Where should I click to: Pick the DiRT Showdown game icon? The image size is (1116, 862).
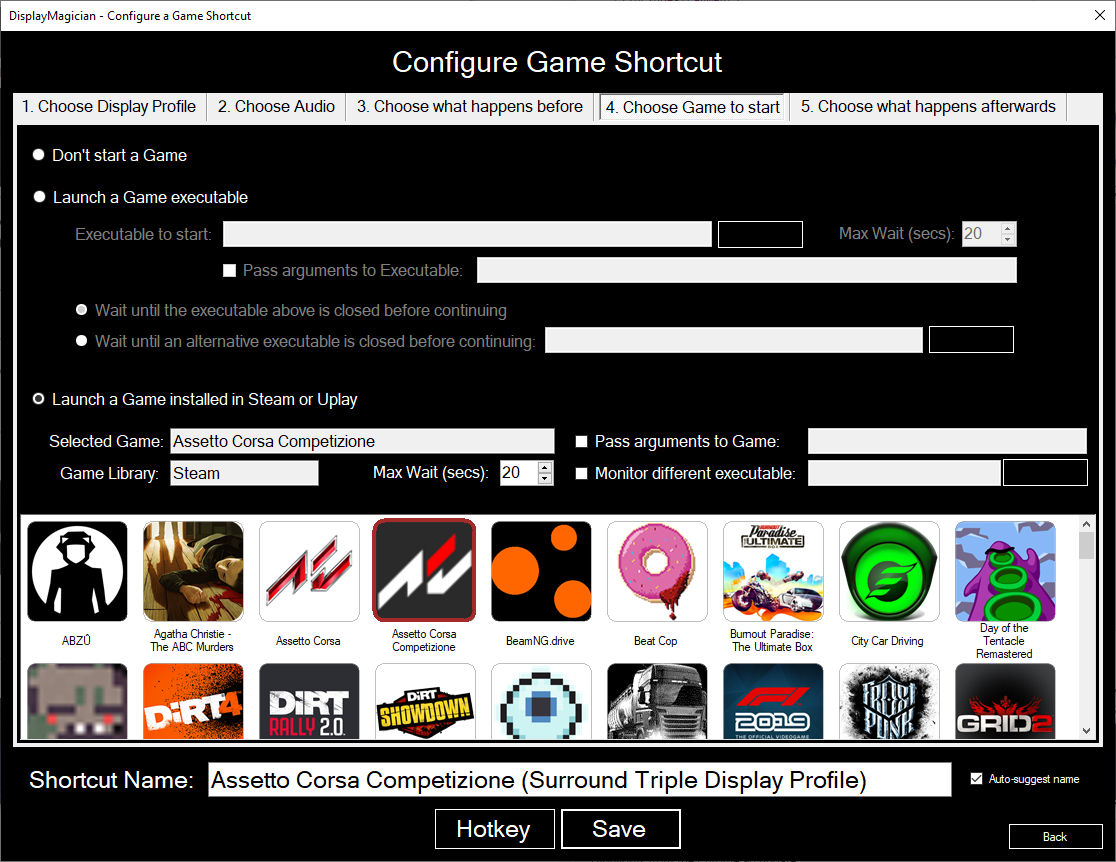[x=425, y=701]
